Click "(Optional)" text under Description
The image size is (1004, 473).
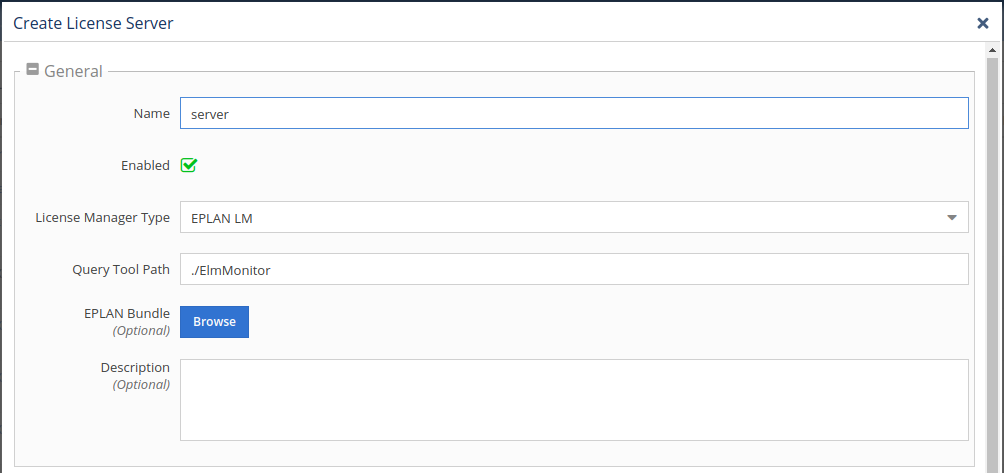point(141,384)
